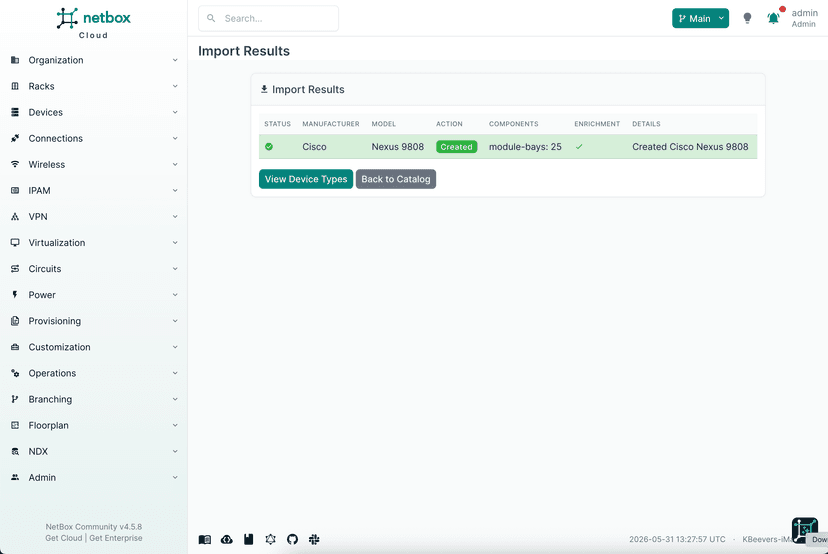
Task: Open Slack icon in footer
Action: pyautogui.click(x=314, y=539)
